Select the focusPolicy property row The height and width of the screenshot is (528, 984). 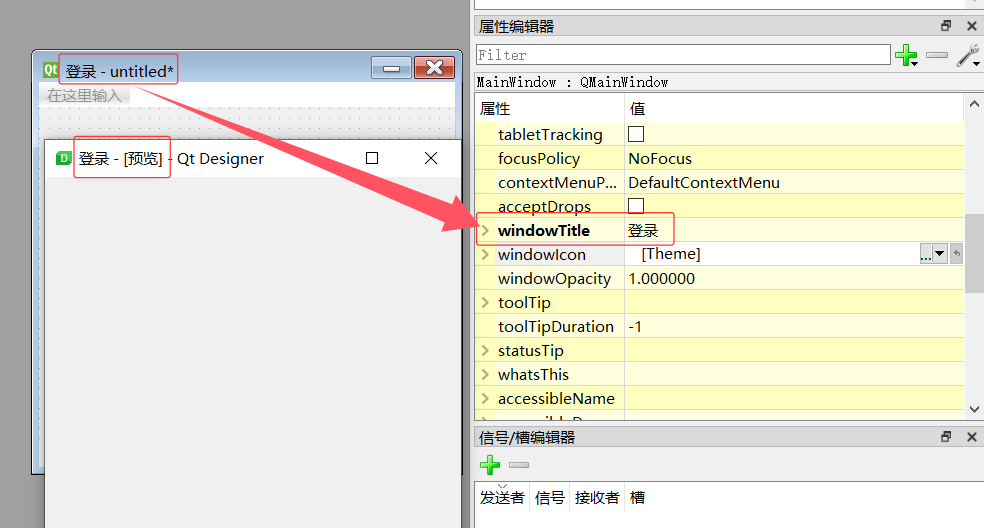point(719,158)
